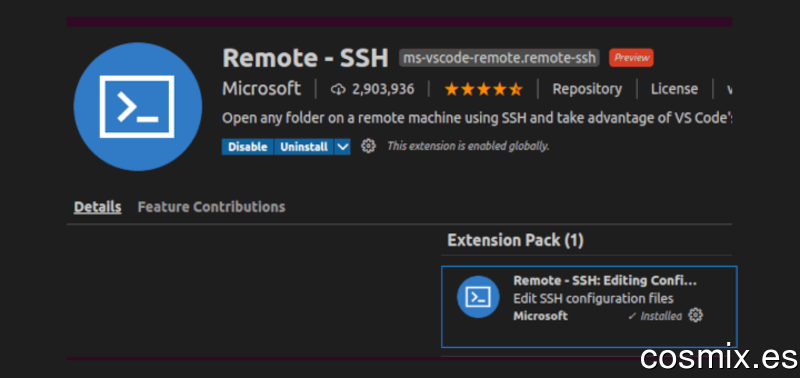Click the red Preview badge
This screenshot has height=378, width=800.
pyautogui.click(x=631, y=58)
